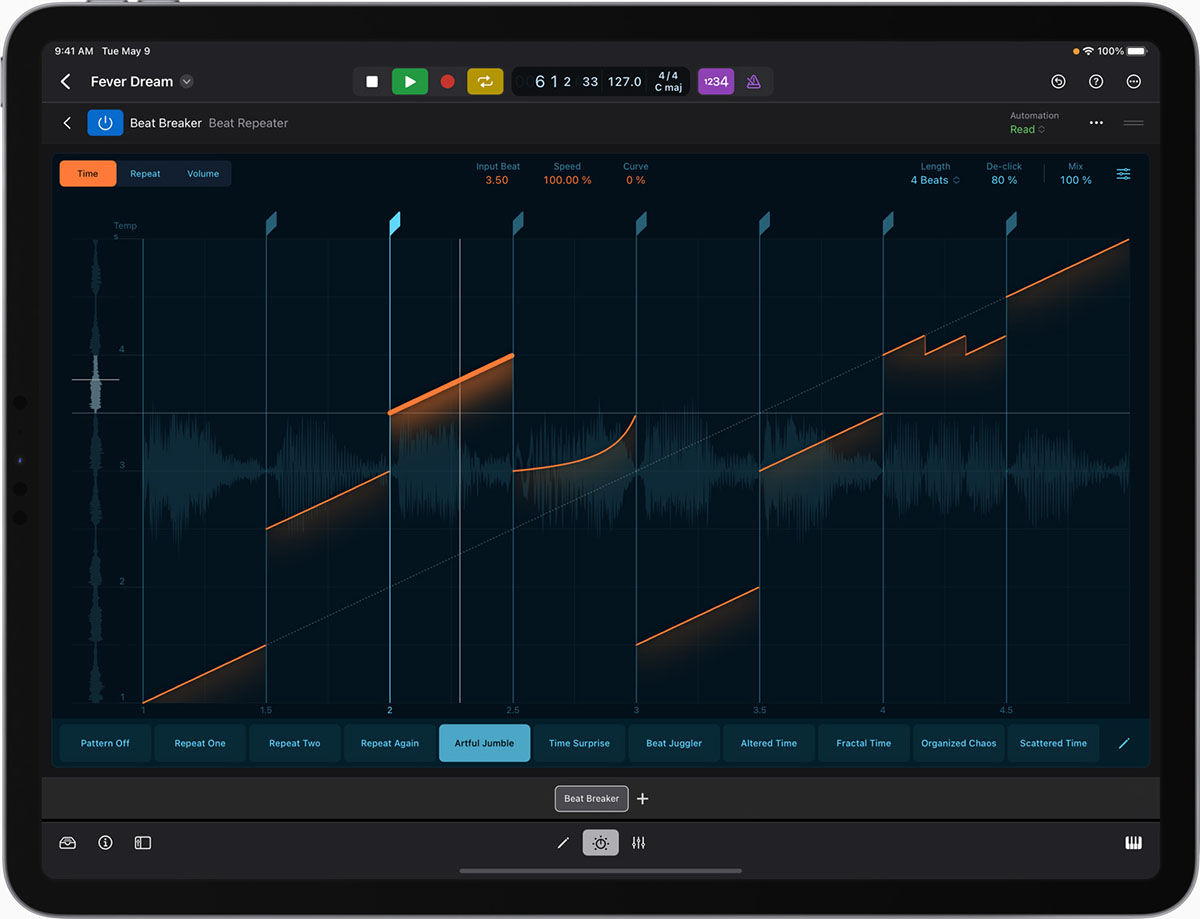Open the Fever Dream project dropdown
Viewport: 1200px width, 919px height.
click(186, 82)
